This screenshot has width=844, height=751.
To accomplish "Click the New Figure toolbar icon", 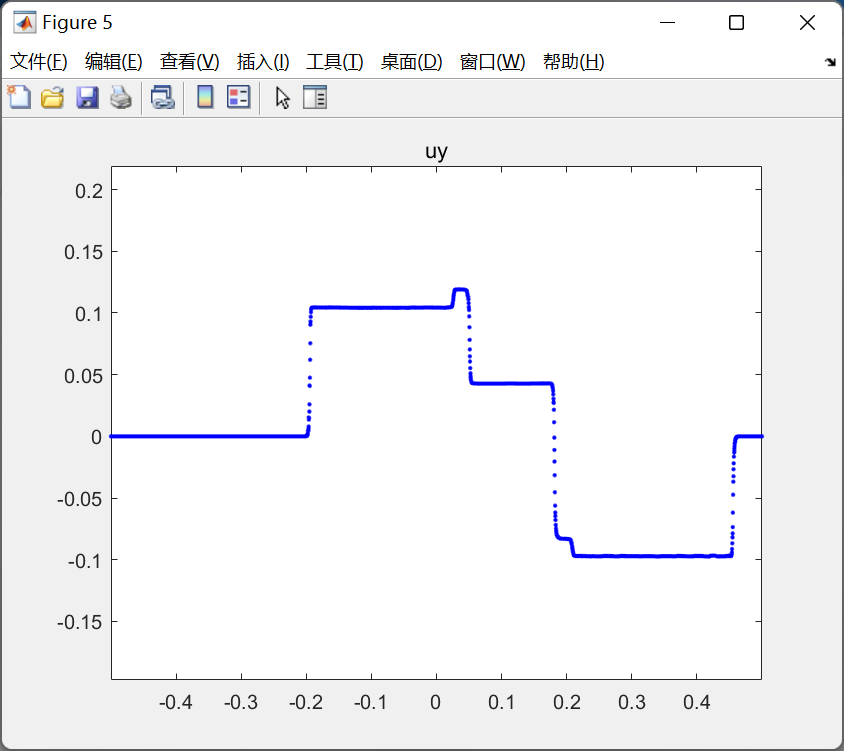I will [19, 97].
